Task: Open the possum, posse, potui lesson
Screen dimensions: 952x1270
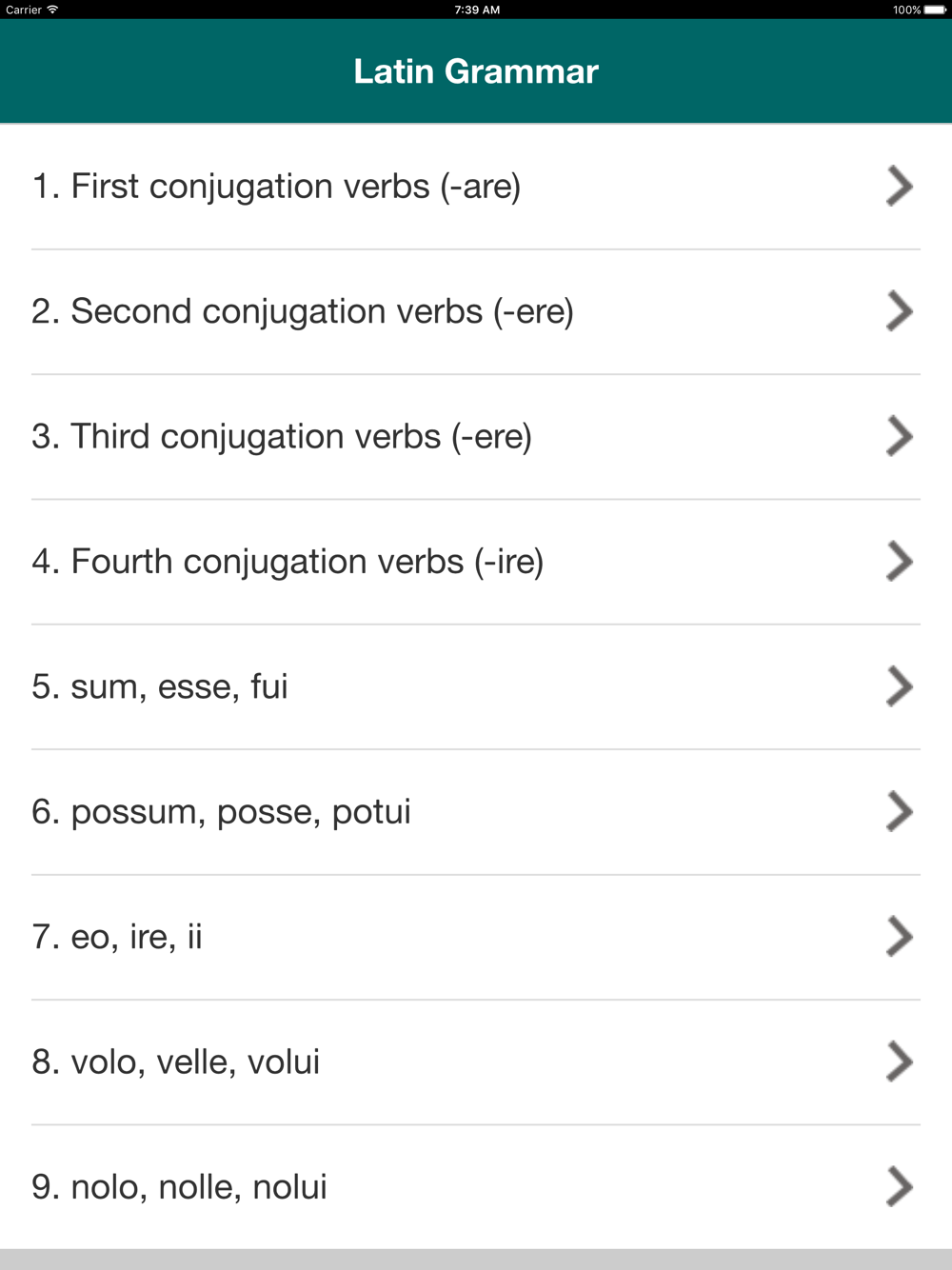Action: [476, 812]
